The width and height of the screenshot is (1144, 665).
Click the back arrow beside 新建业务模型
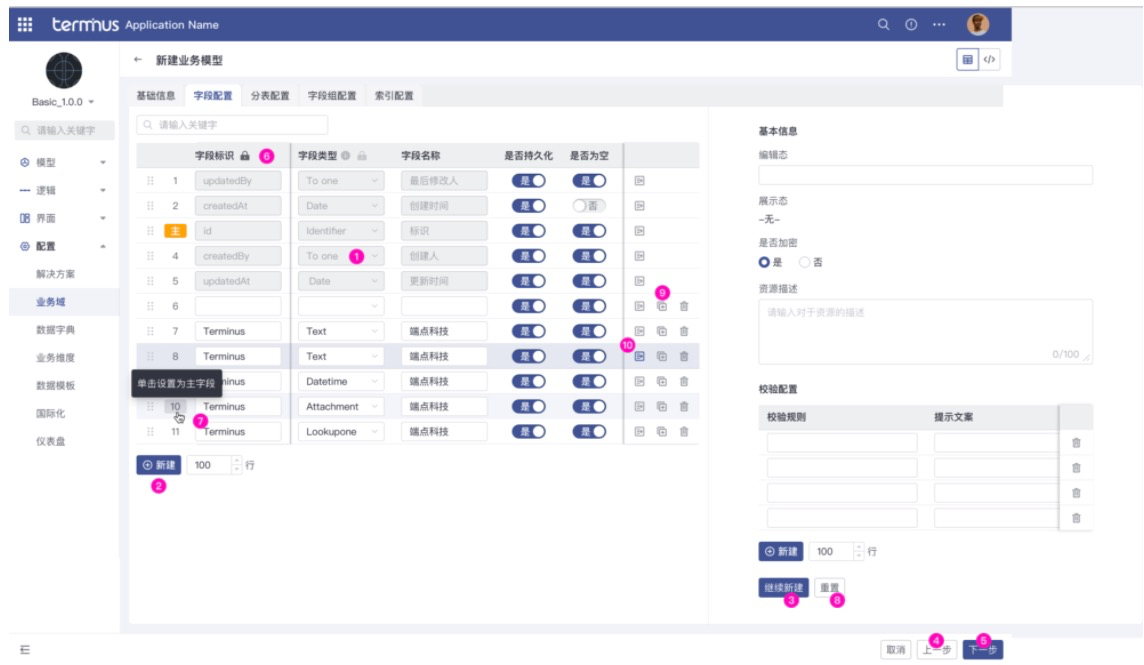point(138,61)
